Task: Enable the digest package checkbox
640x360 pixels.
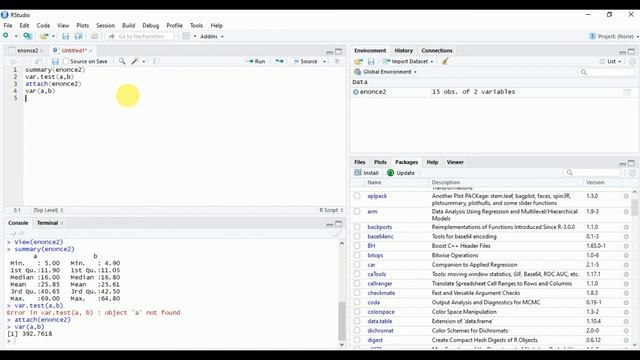Action: tap(357, 340)
